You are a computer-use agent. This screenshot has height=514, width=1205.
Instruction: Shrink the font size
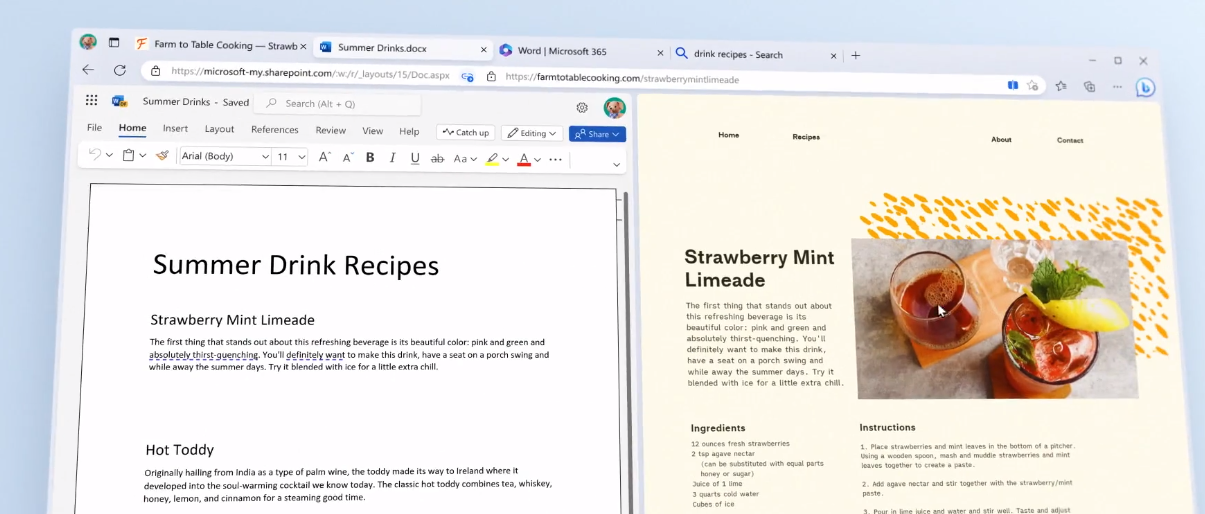(x=348, y=157)
